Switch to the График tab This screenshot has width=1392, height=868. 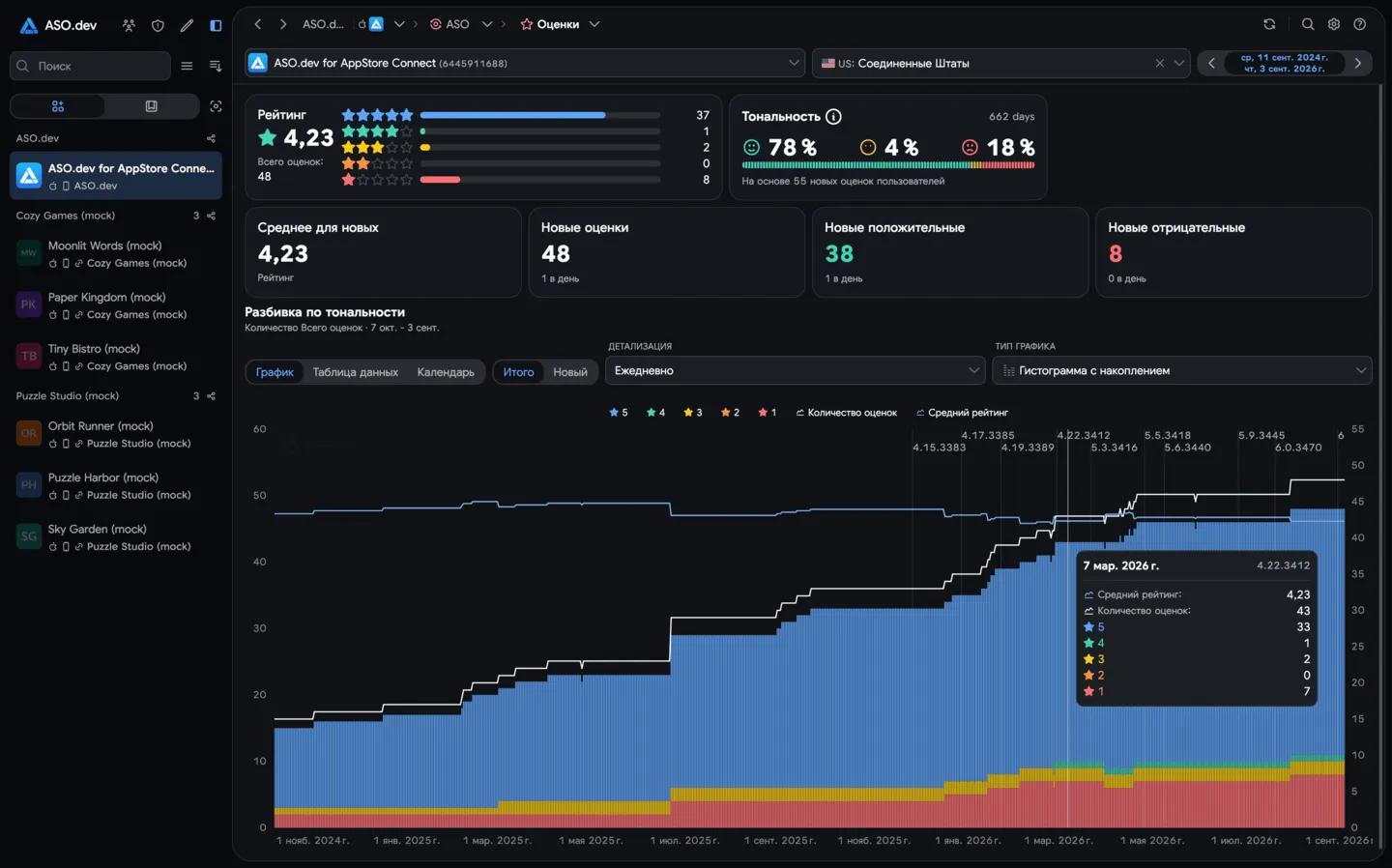click(x=275, y=372)
